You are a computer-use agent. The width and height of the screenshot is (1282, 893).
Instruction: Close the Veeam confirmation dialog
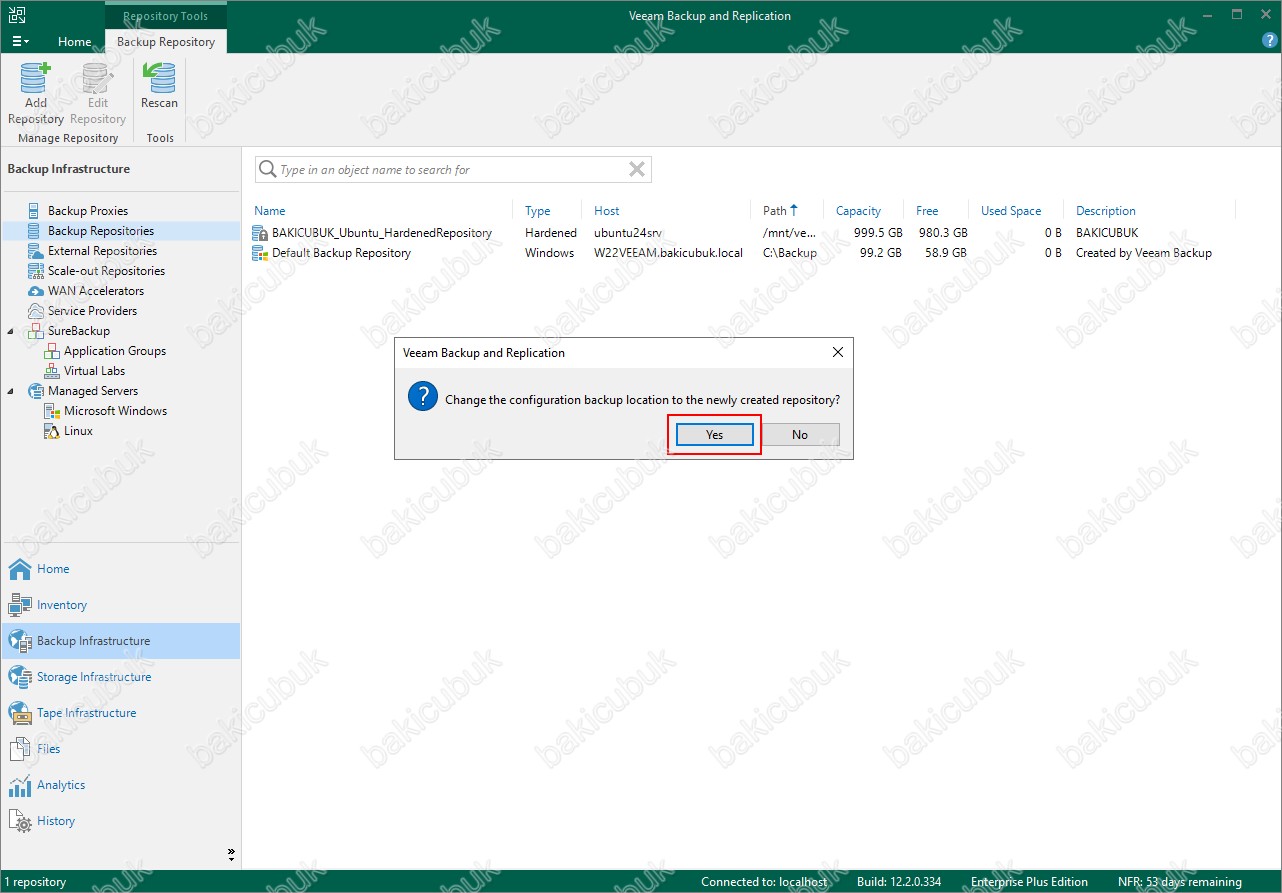click(838, 352)
